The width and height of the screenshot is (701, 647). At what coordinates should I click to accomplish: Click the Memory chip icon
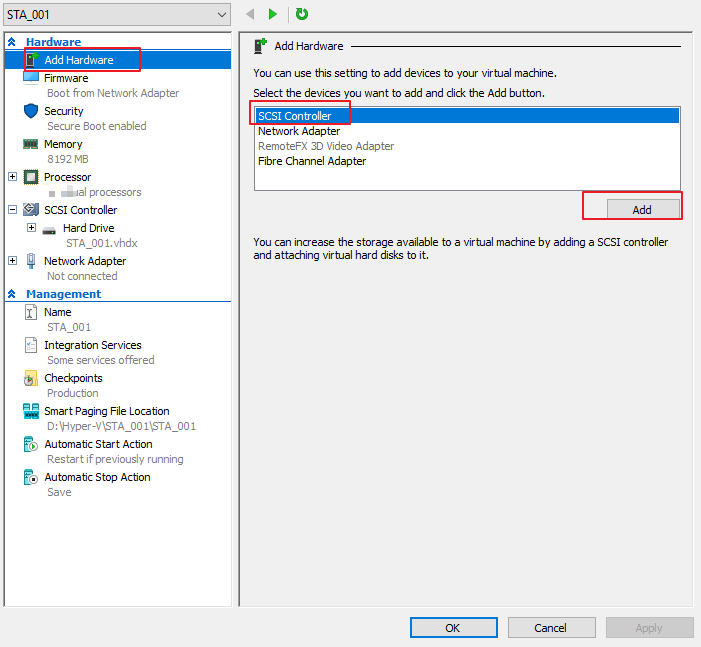point(31,144)
